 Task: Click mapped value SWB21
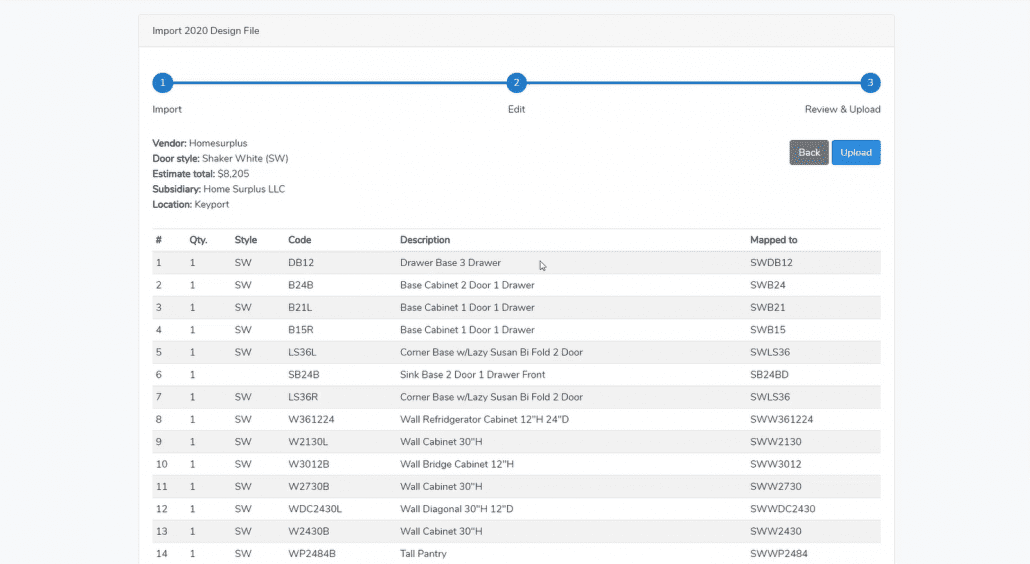(768, 307)
